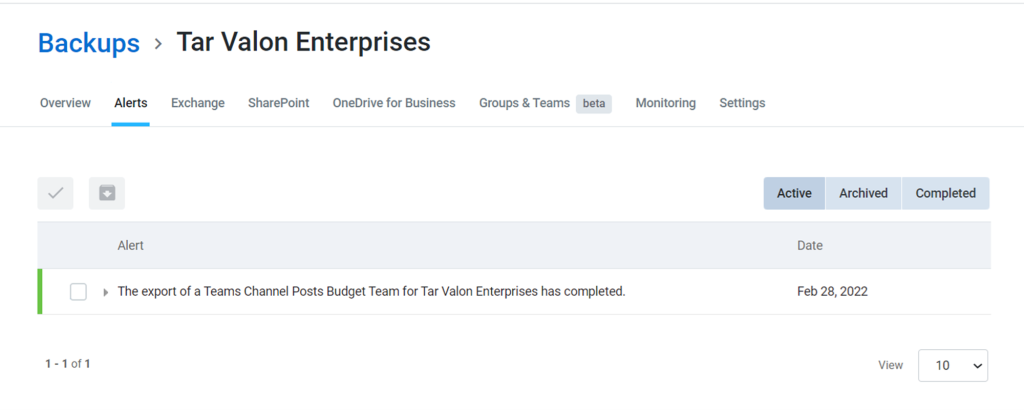Open the View rows-per-page dropdown
The image size is (1024, 410).
click(953, 366)
